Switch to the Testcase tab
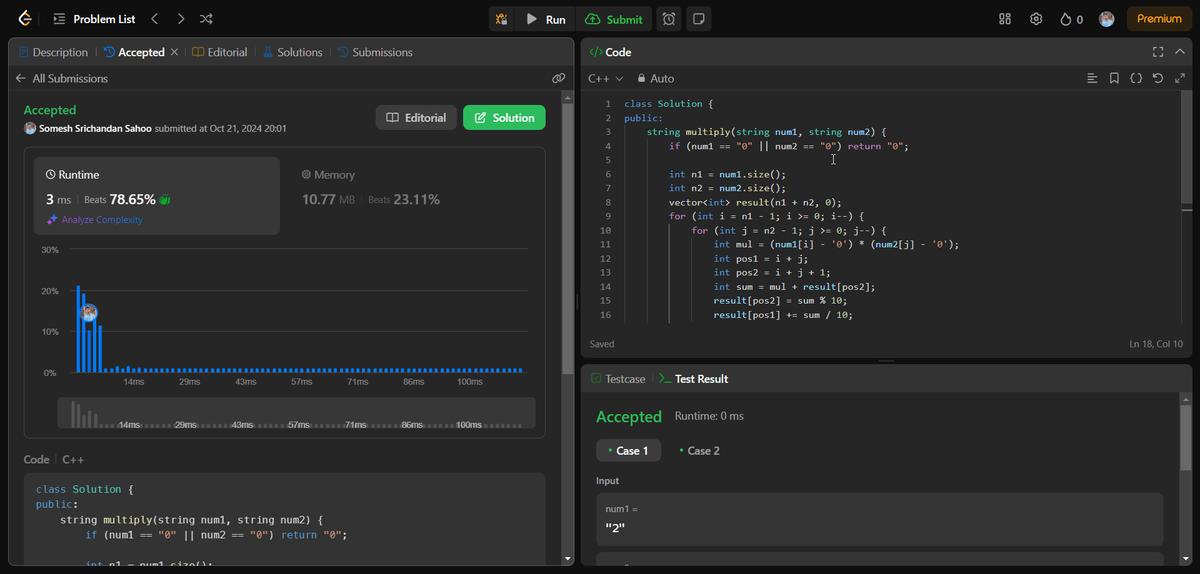The width and height of the screenshot is (1200, 574). 618,379
